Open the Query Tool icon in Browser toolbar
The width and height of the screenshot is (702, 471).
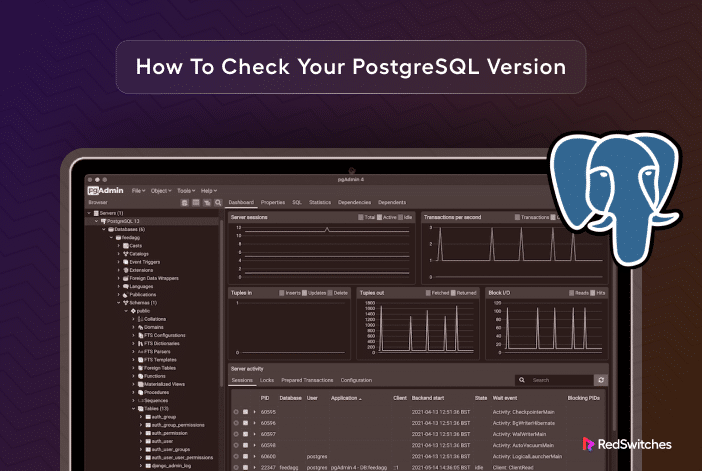184,203
